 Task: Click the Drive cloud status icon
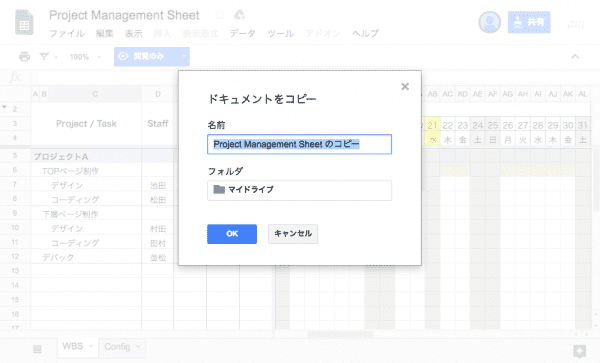[x=239, y=15]
